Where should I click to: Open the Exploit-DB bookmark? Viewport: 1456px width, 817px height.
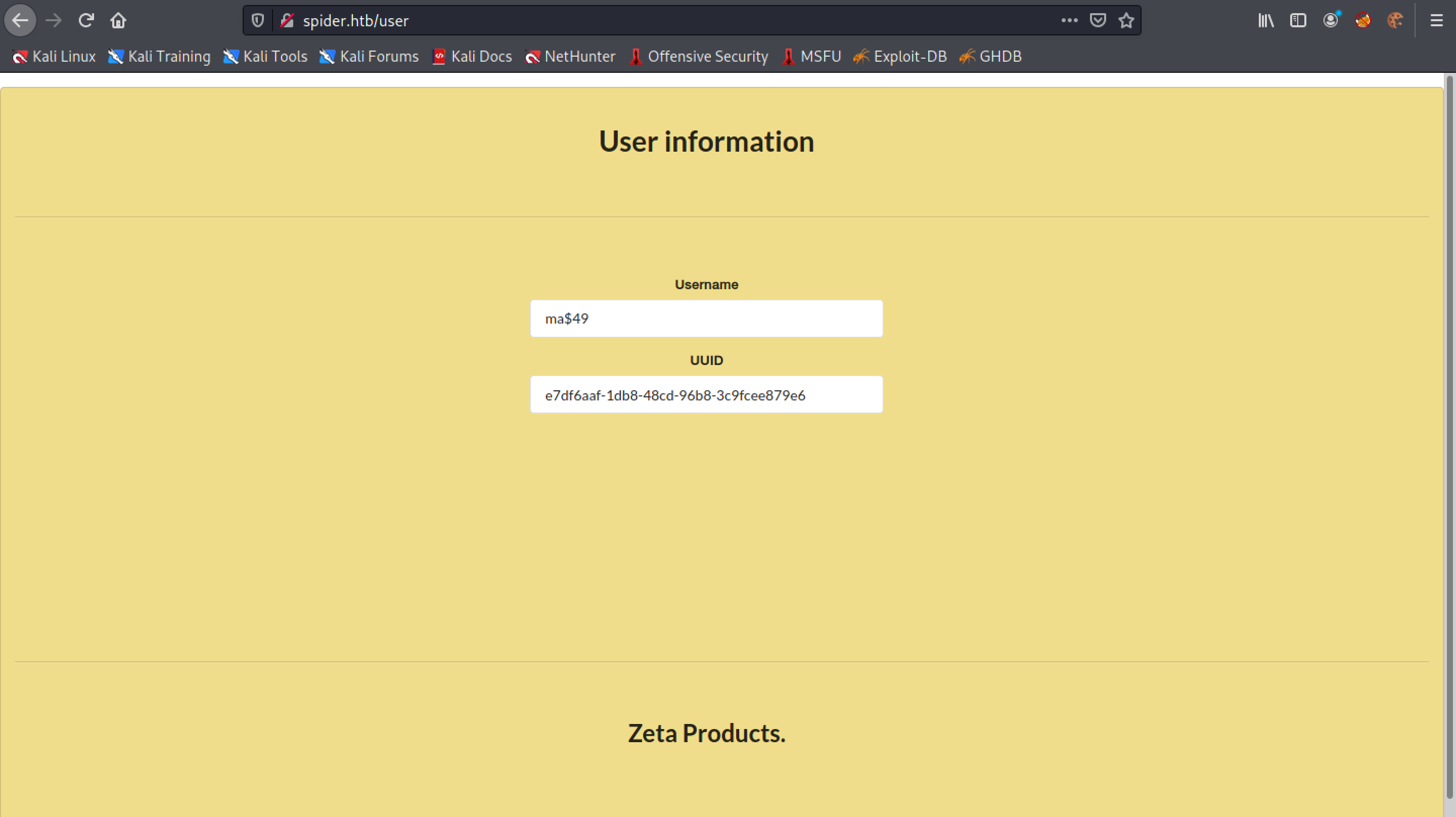click(900, 57)
